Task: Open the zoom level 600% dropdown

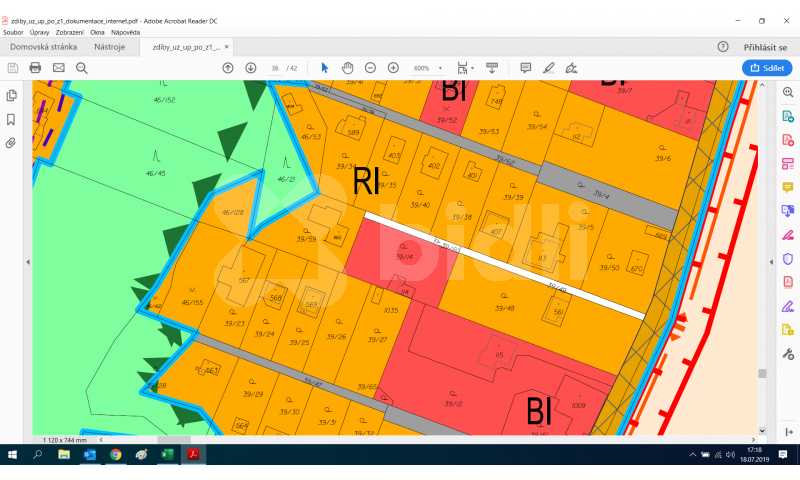Action: [427, 68]
